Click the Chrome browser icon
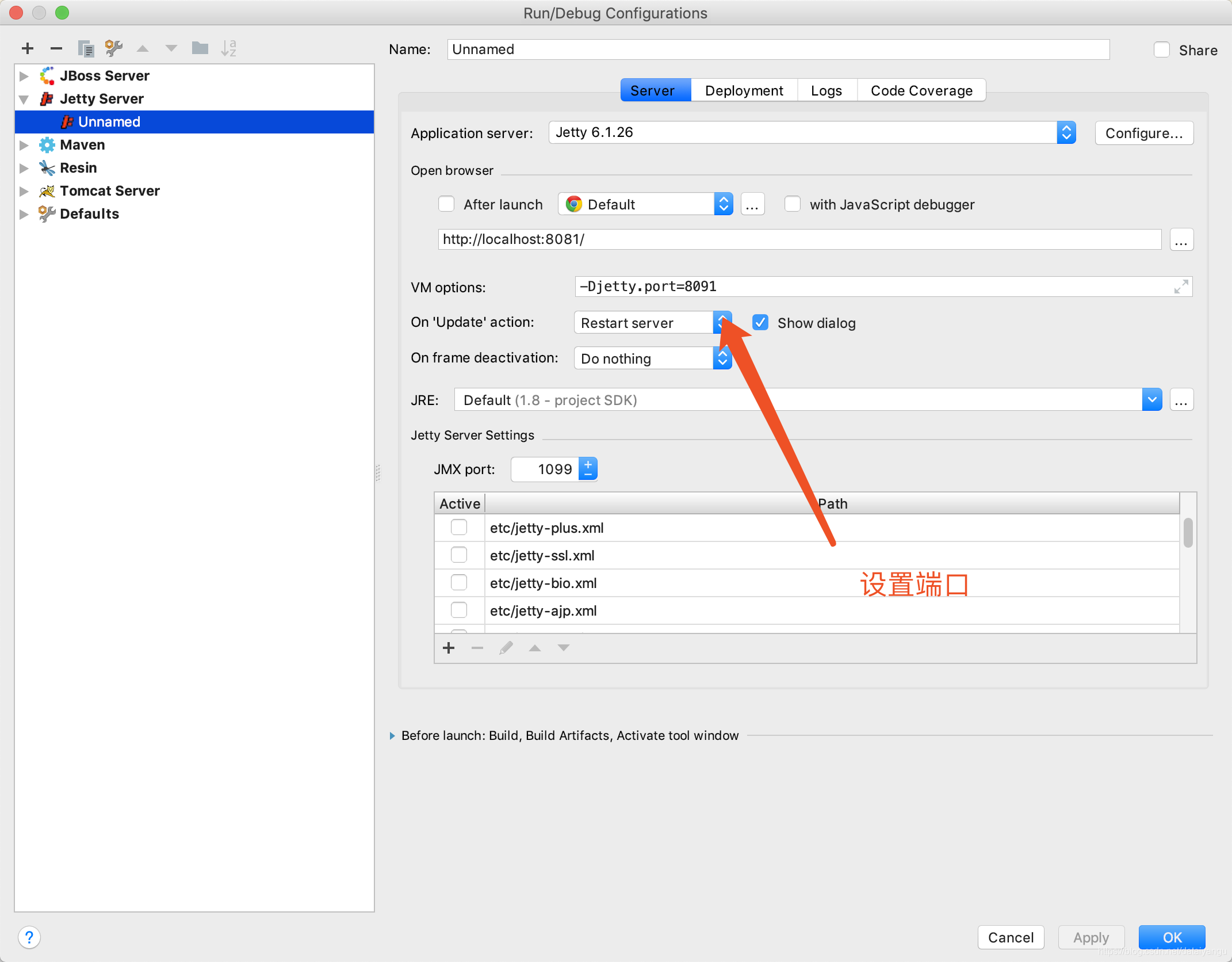Image resolution: width=1232 pixels, height=962 pixels. tap(573, 204)
